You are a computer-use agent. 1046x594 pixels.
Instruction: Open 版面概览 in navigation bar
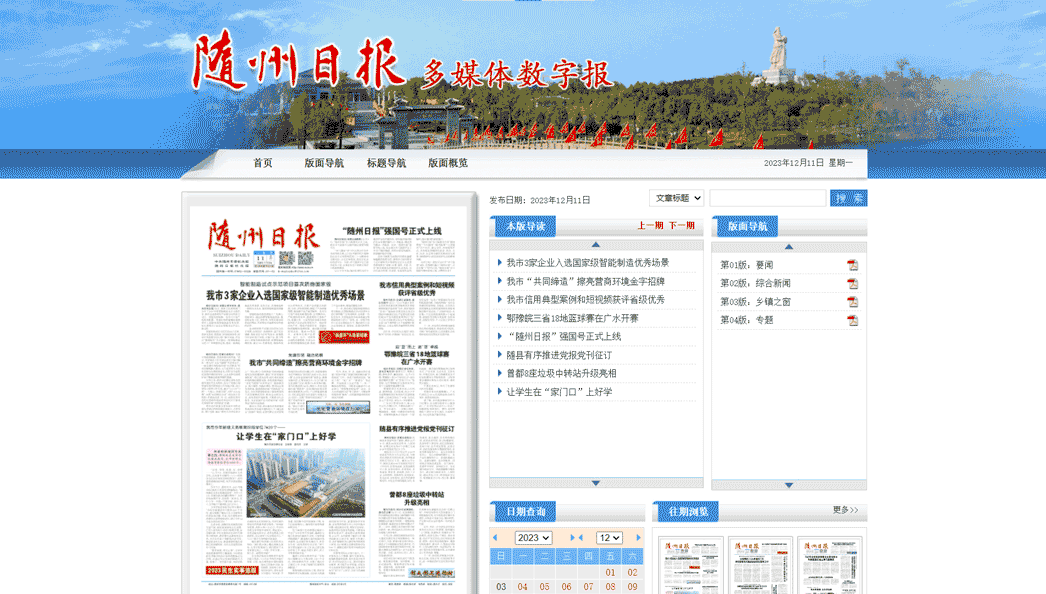pyautogui.click(x=448, y=163)
